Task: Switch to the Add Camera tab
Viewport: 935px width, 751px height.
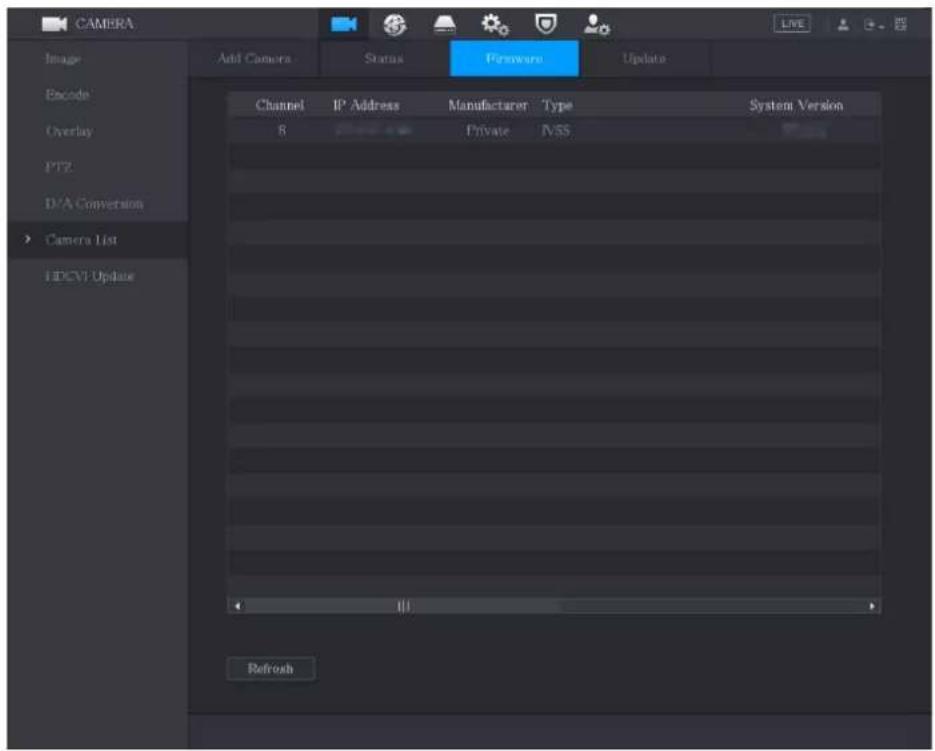Action: 254,58
